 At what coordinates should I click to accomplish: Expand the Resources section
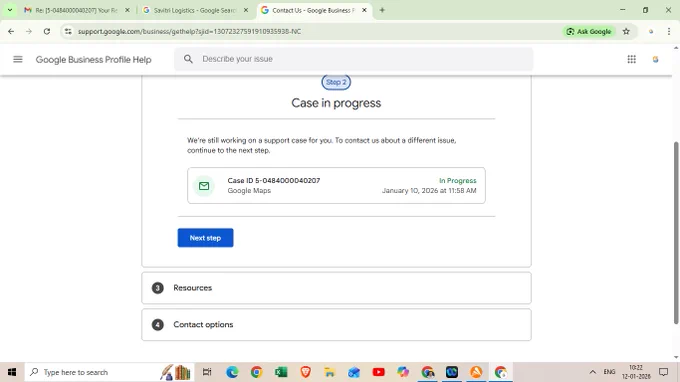tap(336, 288)
